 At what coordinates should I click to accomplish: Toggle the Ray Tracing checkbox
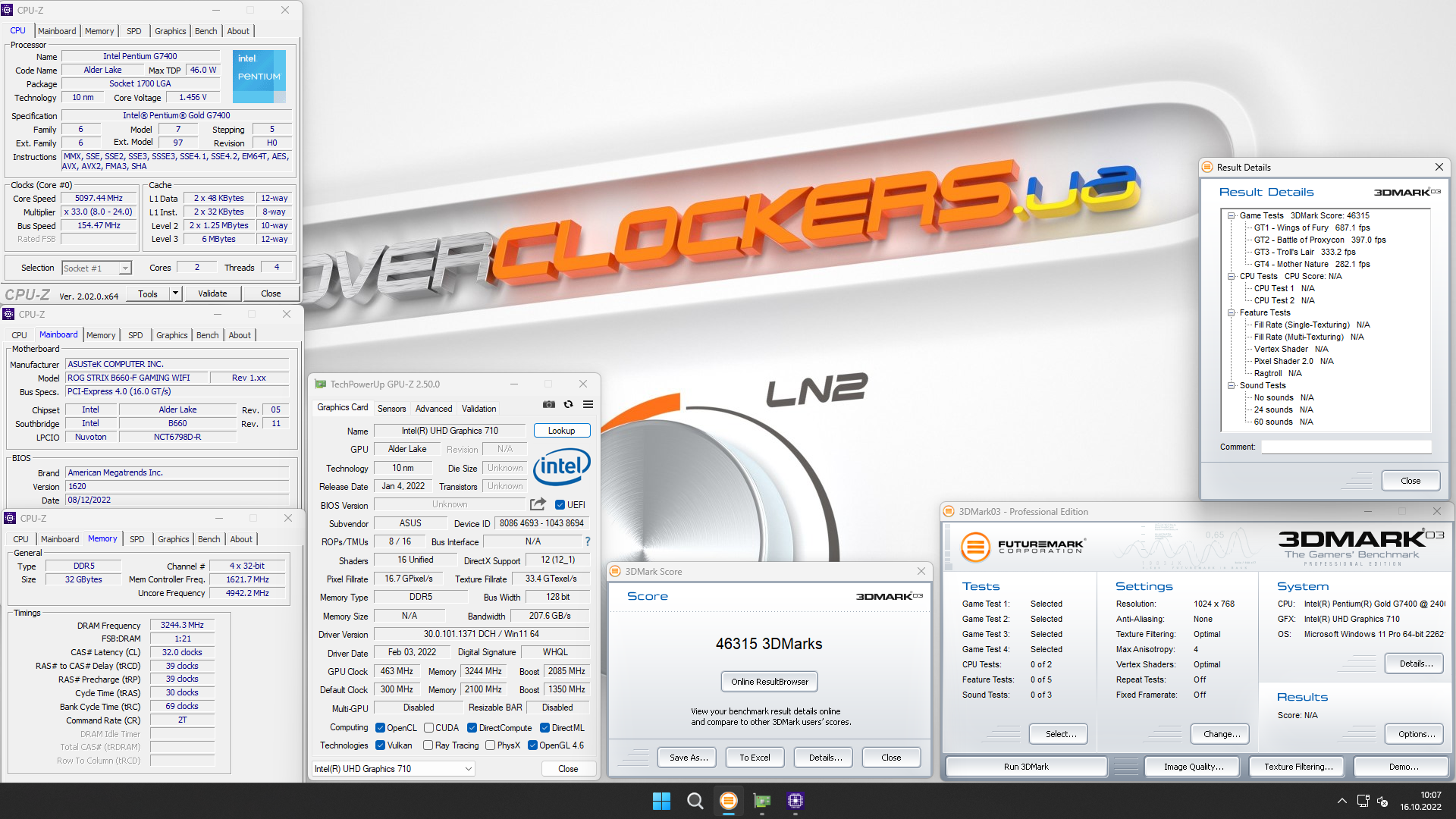[x=428, y=745]
